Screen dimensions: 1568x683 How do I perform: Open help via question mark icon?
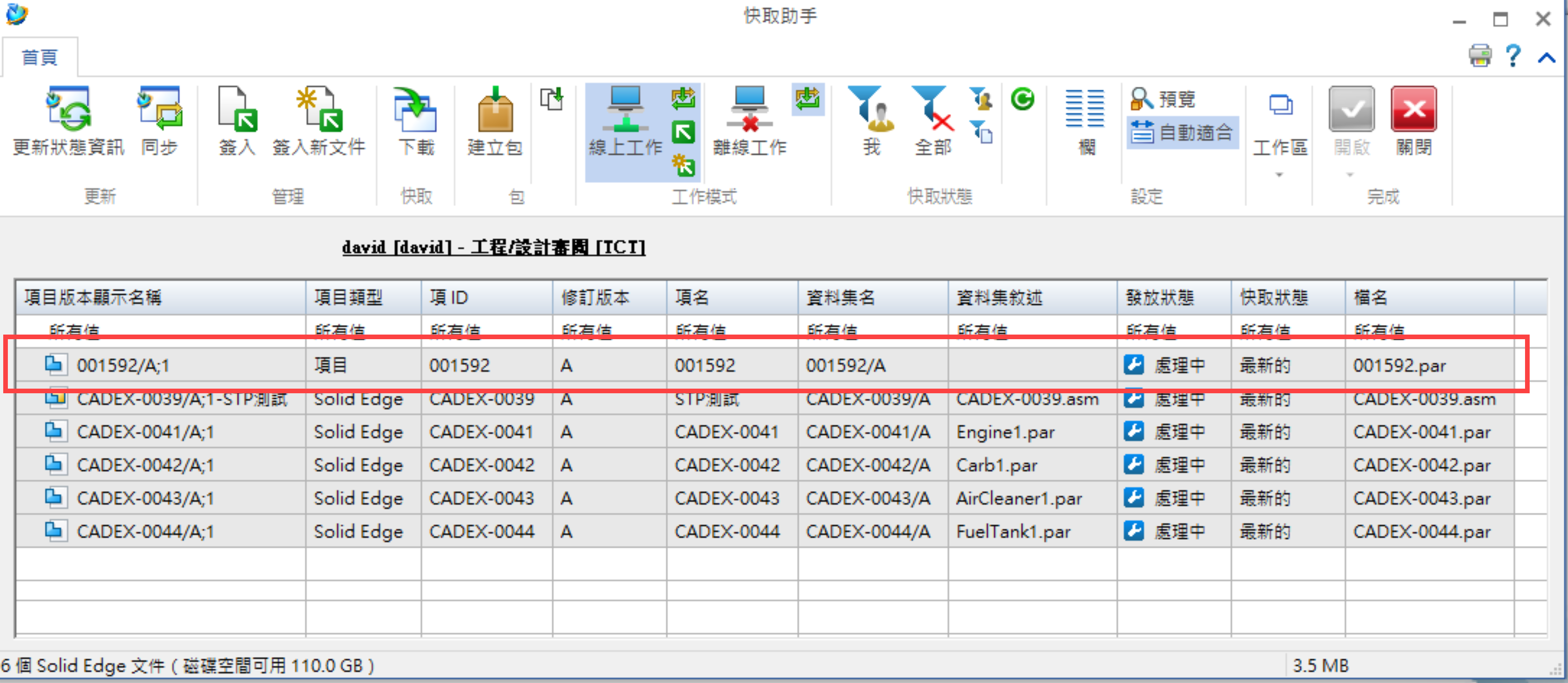[1513, 56]
